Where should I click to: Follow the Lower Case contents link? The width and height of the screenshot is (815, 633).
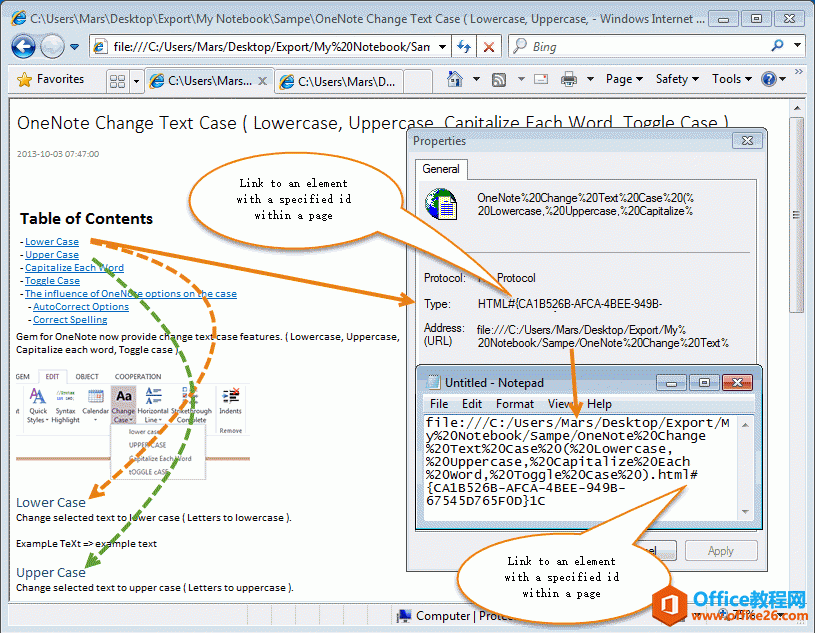click(51, 242)
